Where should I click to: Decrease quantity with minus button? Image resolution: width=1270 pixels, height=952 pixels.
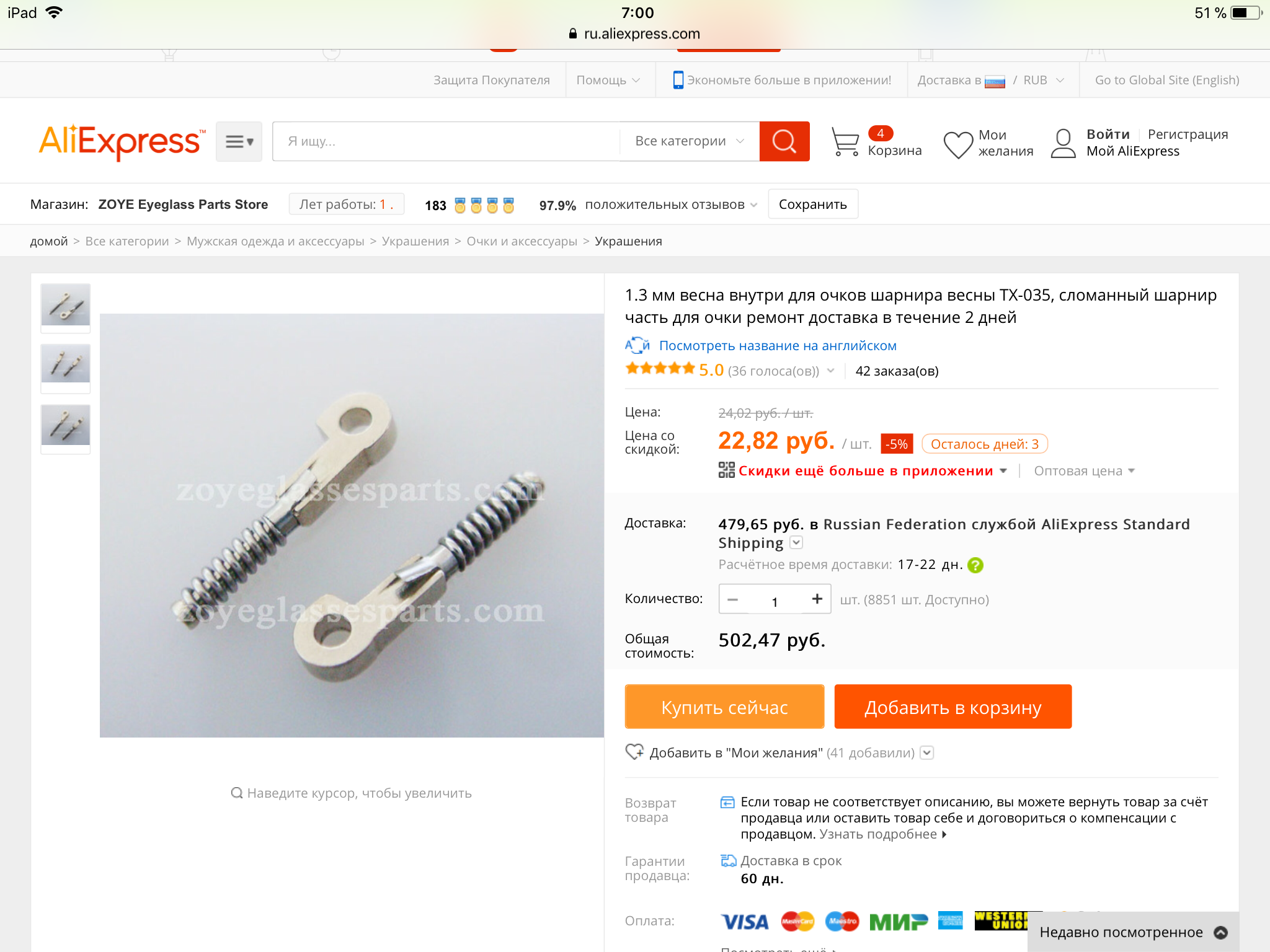point(732,600)
